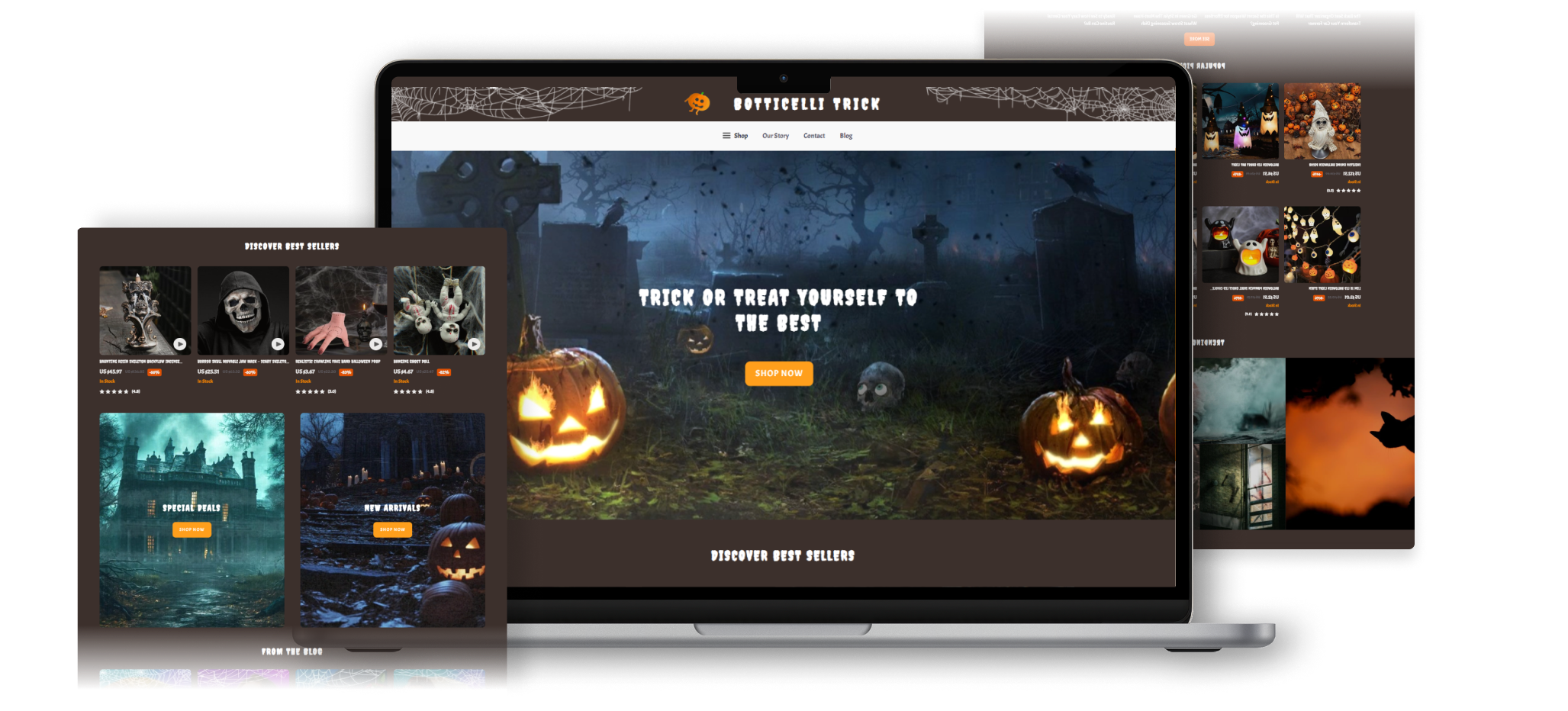Click the pumpkin logo icon in the header
The image size is (1568, 711).
(x=697, y=103)
